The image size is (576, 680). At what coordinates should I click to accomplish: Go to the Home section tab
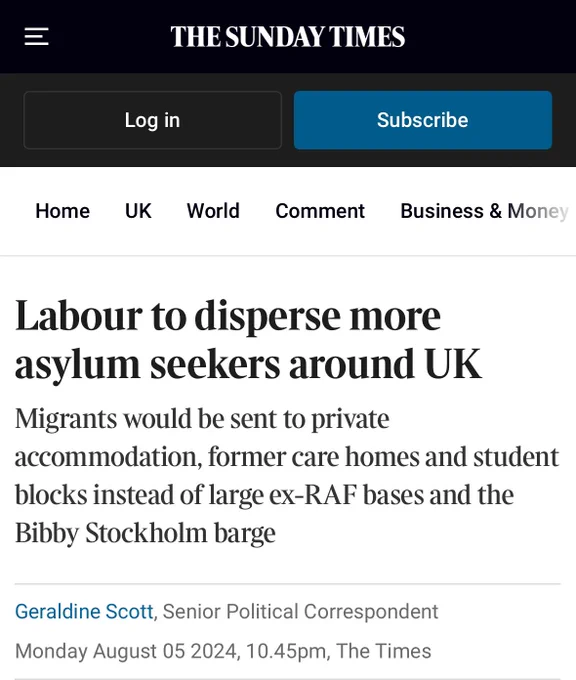click(x=62, y=211)
